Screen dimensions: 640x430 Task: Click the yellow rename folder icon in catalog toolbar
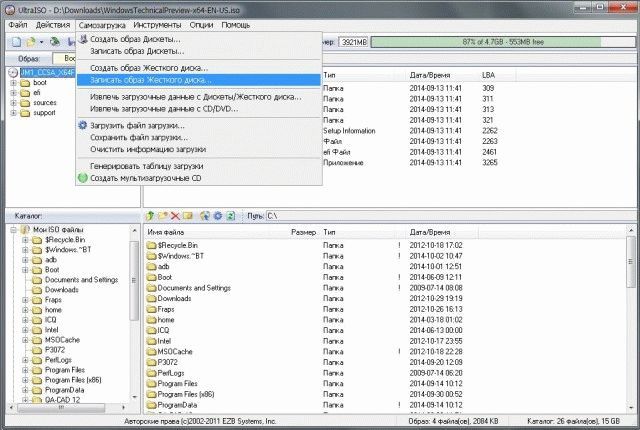(188, 216)
